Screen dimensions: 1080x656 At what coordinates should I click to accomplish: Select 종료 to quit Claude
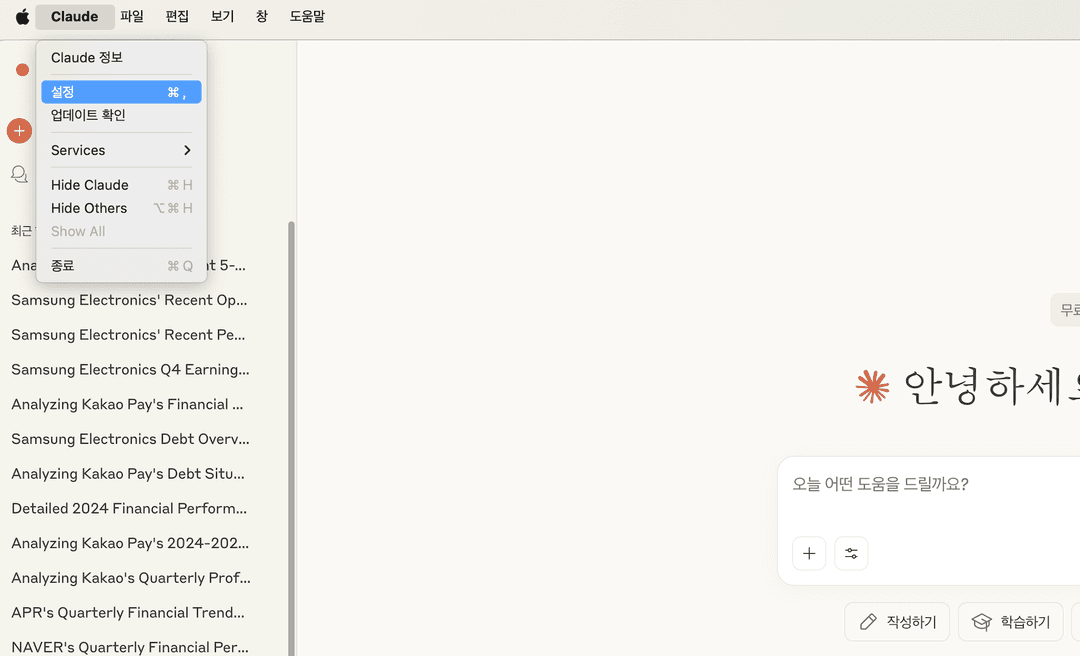click(x=121, y=266)
